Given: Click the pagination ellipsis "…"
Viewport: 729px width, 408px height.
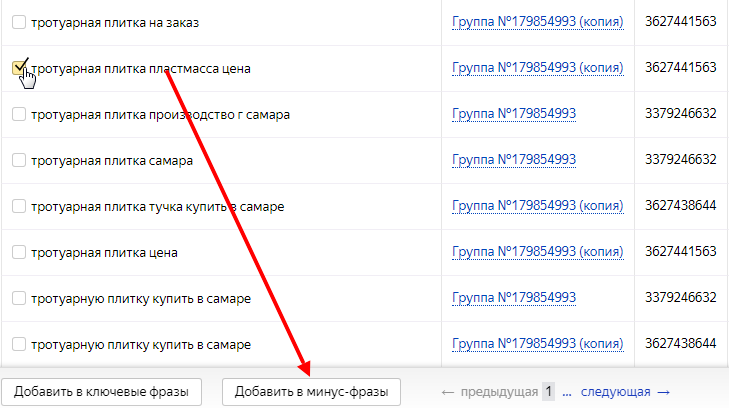Looking at the screenshot, I should (x=567, y=392).
